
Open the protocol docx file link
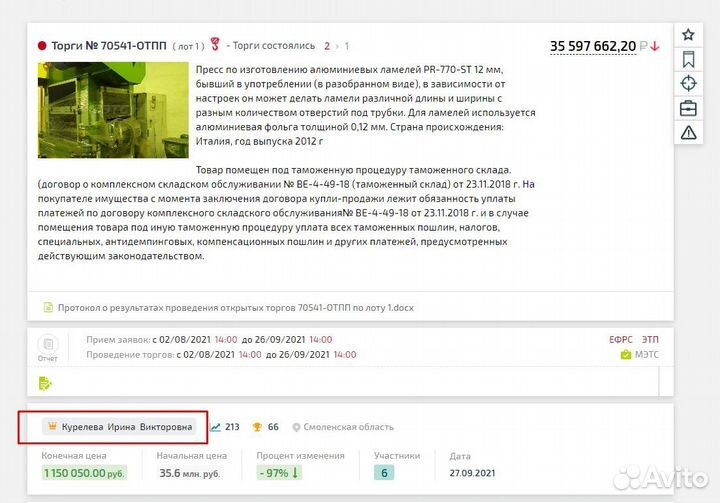click(236, 308)
